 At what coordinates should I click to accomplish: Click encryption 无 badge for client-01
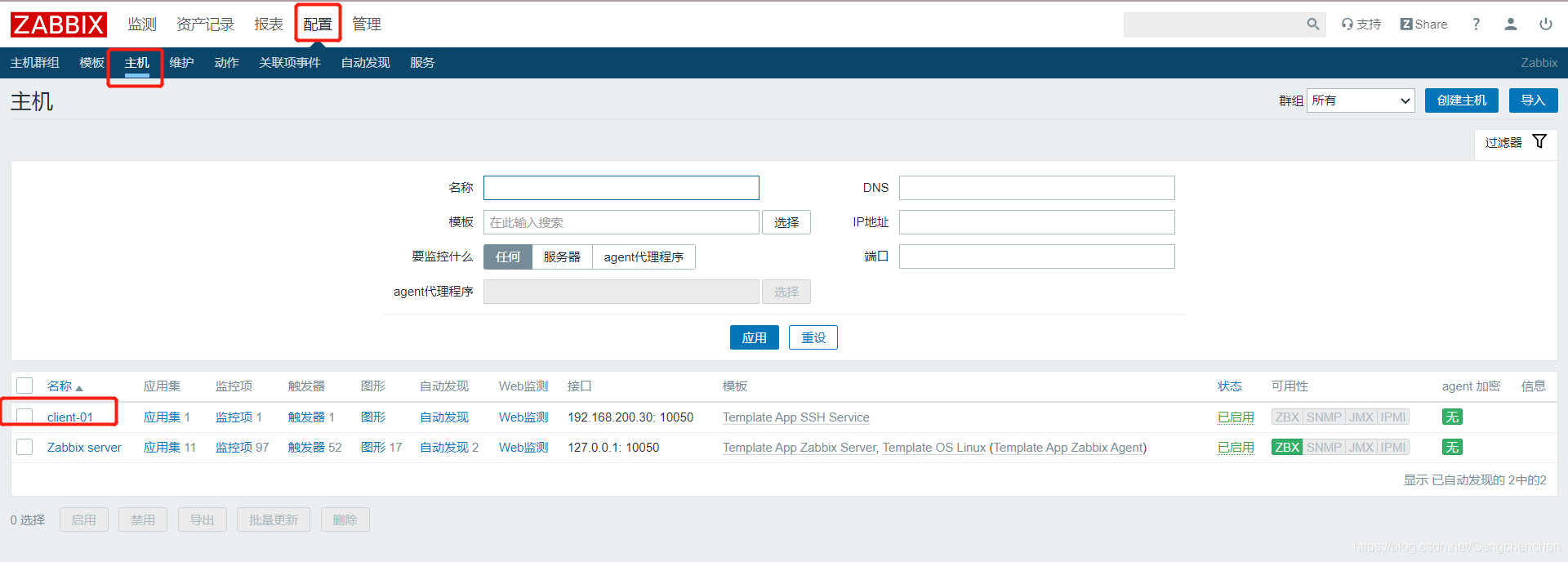coord(1452,417)
